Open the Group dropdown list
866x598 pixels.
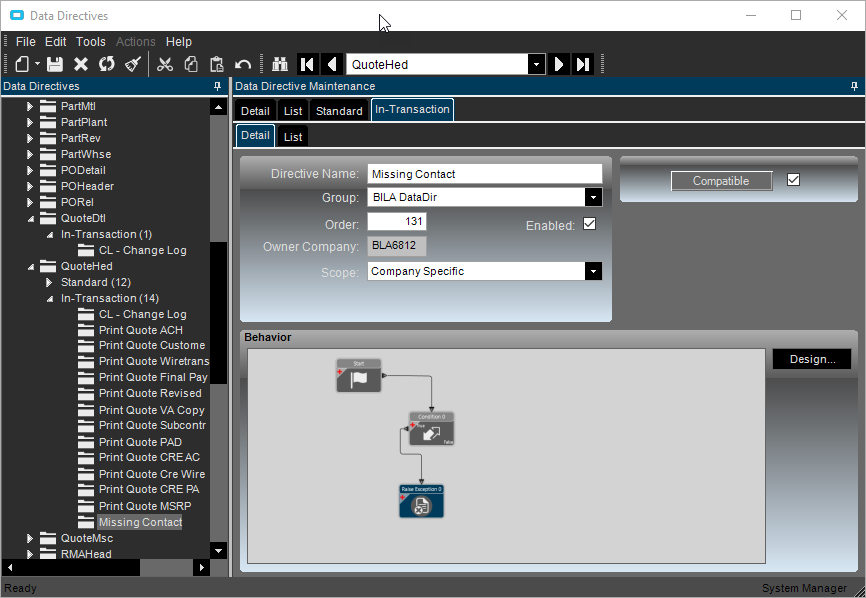[x=593, y=197]
